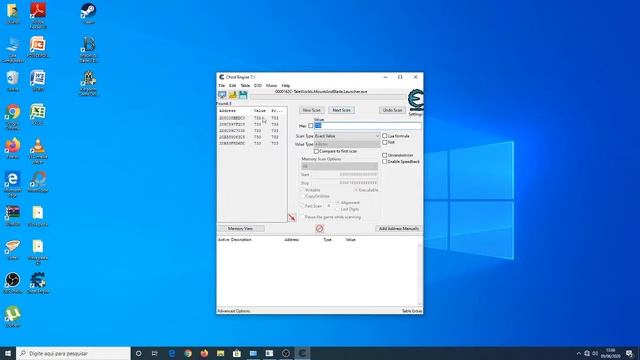Open the Help menu
640x360 pixels.
[286, 86]
